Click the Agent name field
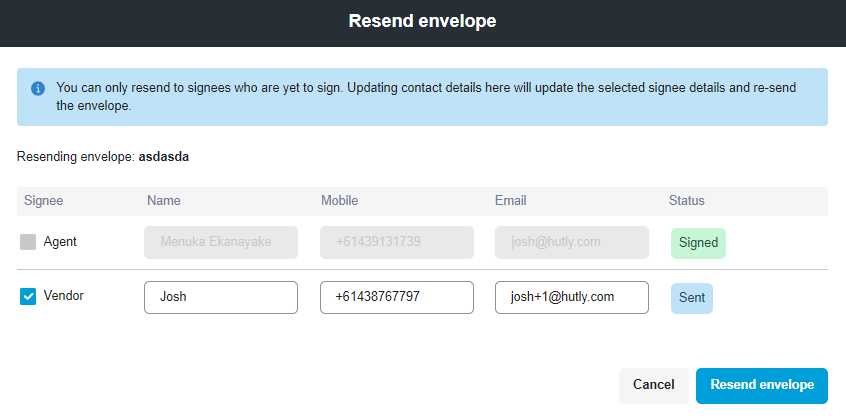The height and width of the screenshot is (419, 846). point(221,242)
